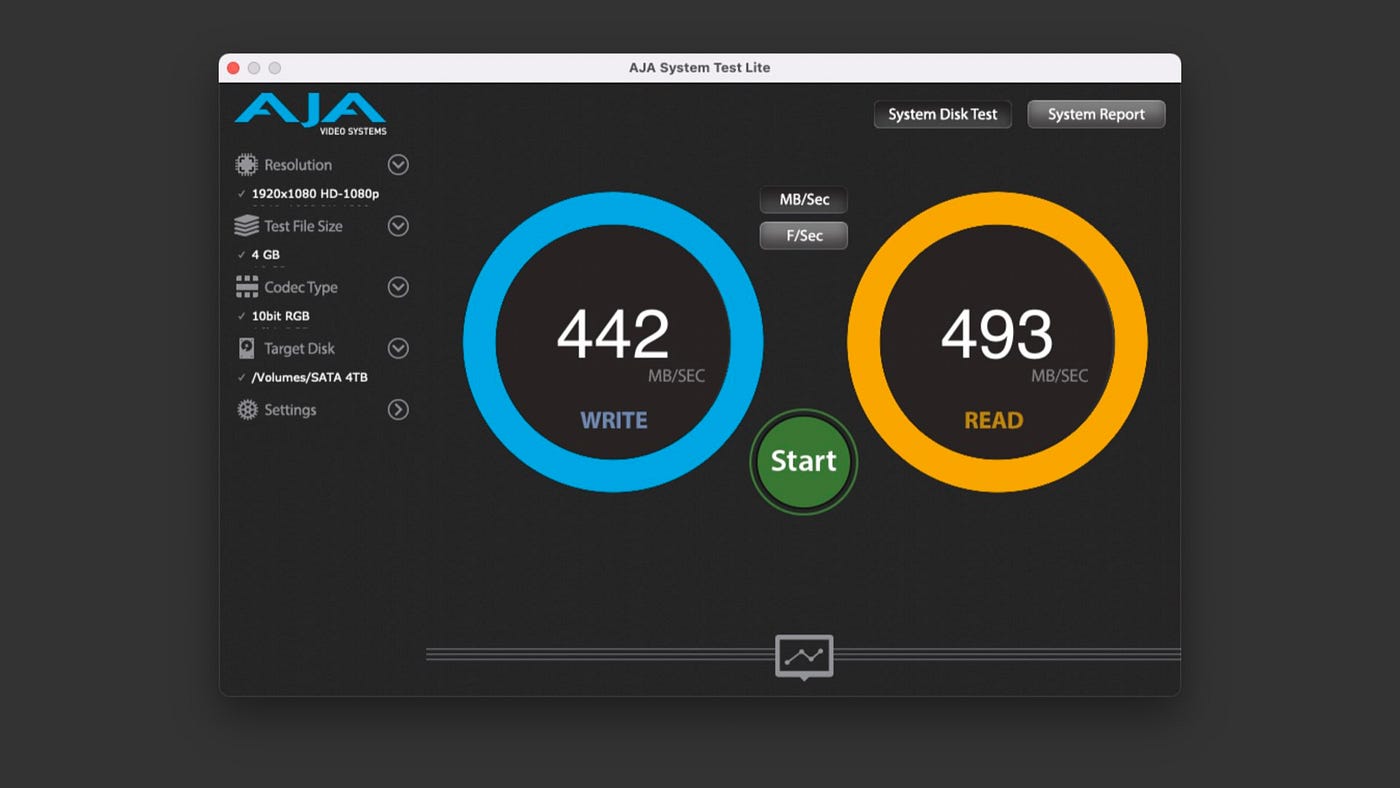Click the Settings gear icon
1400x788 pixels.
tap(246, 410)
